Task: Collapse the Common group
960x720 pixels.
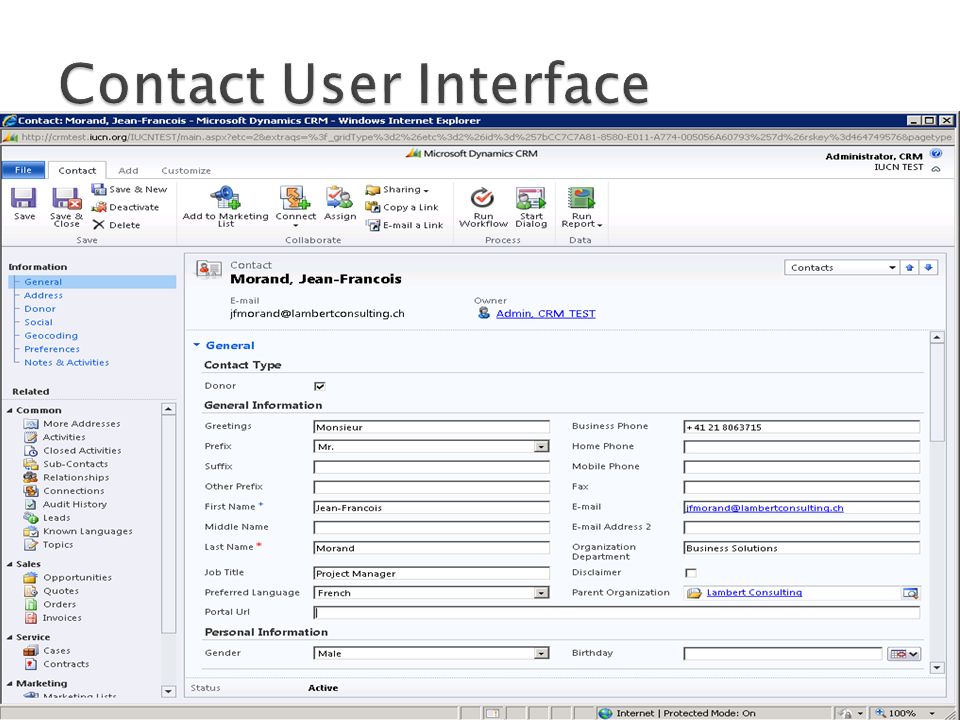Action: tap(9, 410)
